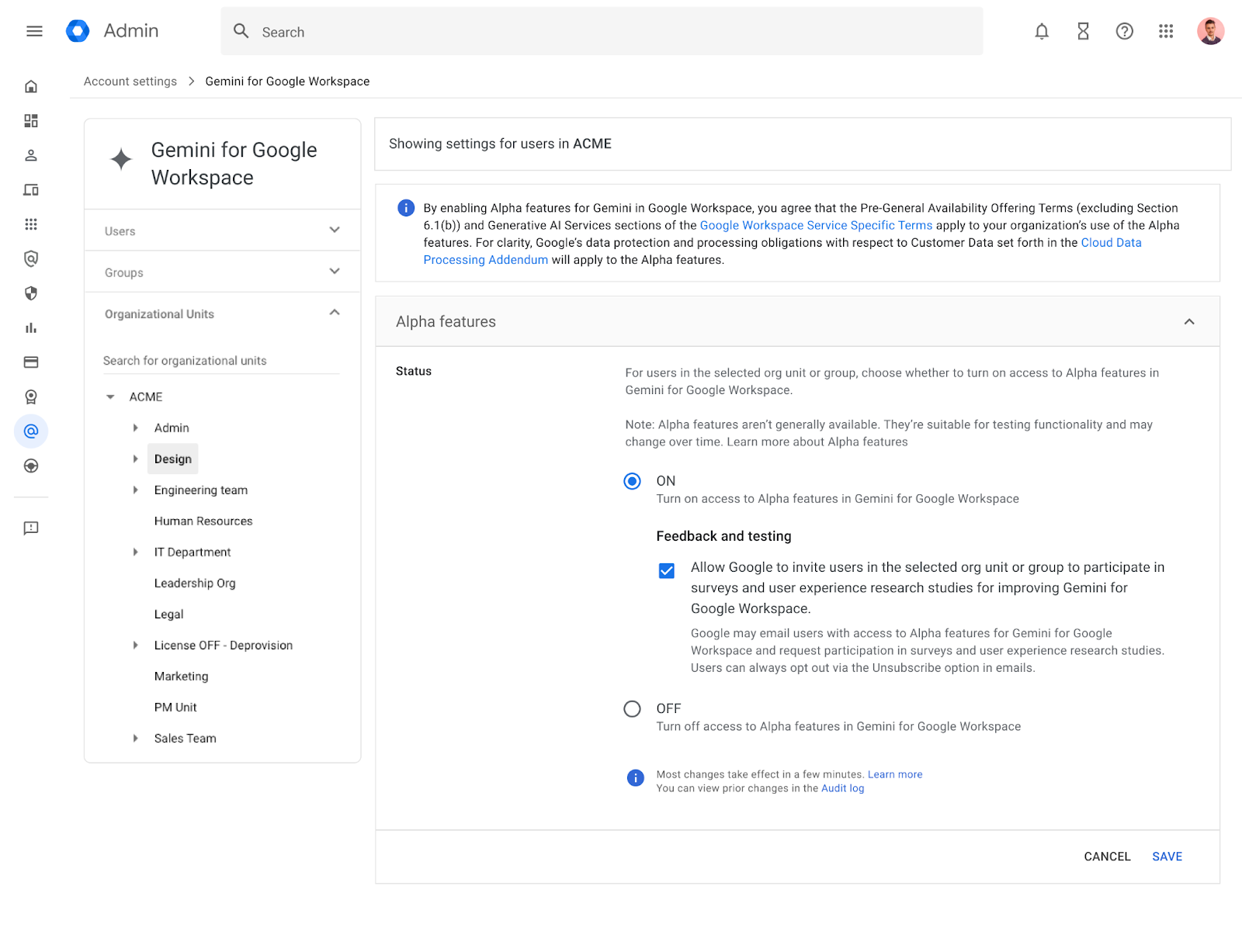
Task: Click the search for organizational units field
Action: pyautogui.click(x=220, y=361)
